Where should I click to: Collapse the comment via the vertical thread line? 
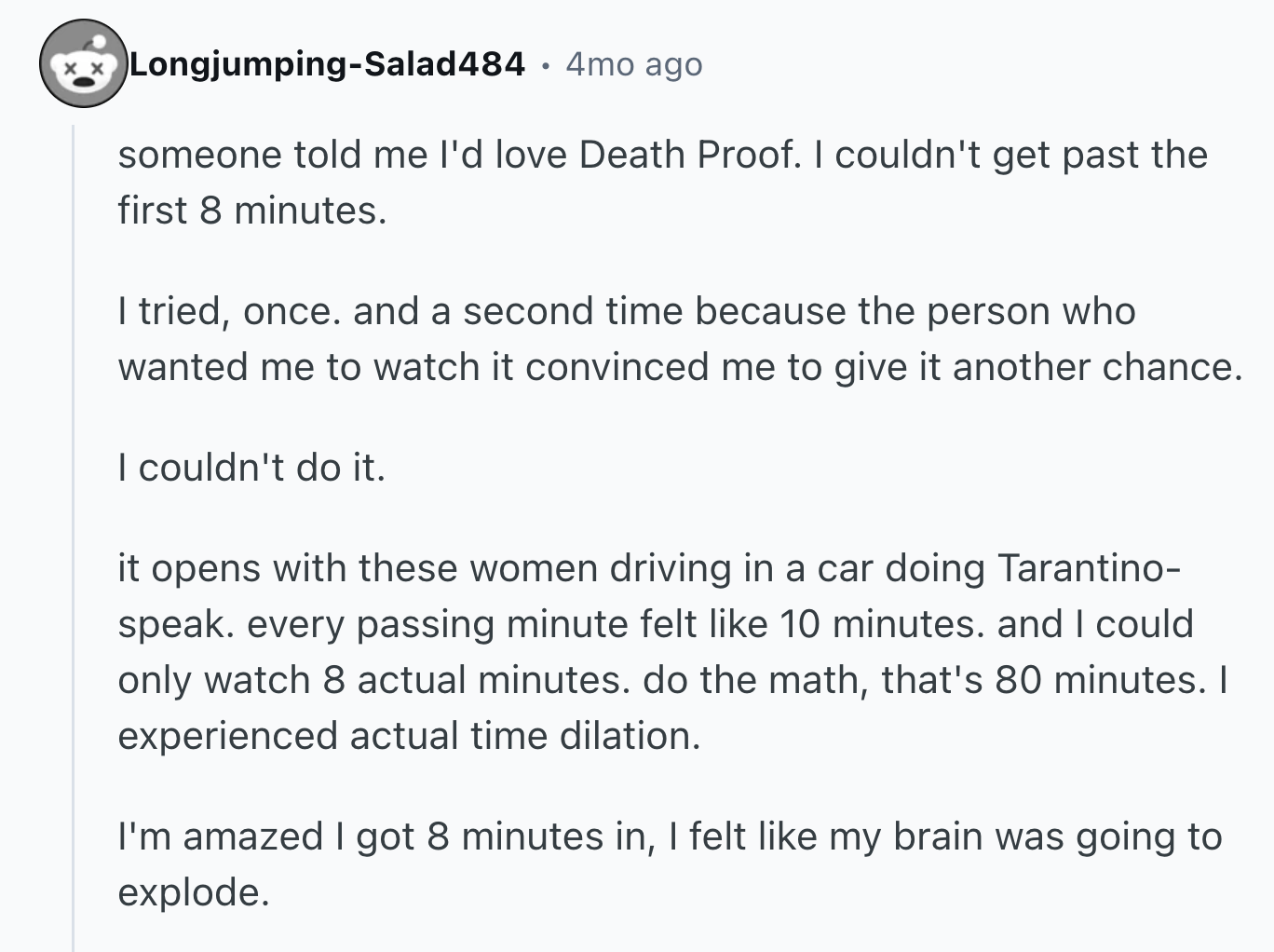(74, 538)
